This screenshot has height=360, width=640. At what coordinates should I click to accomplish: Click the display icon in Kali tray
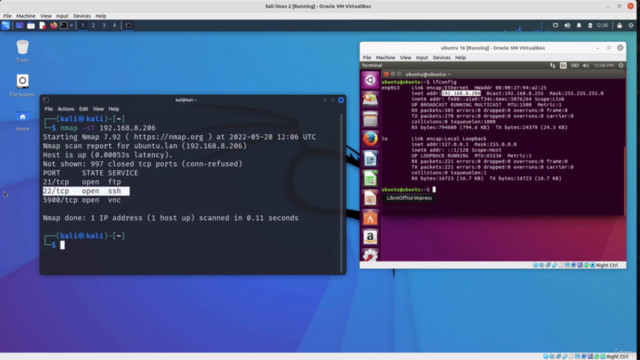[x=555, y=25]
